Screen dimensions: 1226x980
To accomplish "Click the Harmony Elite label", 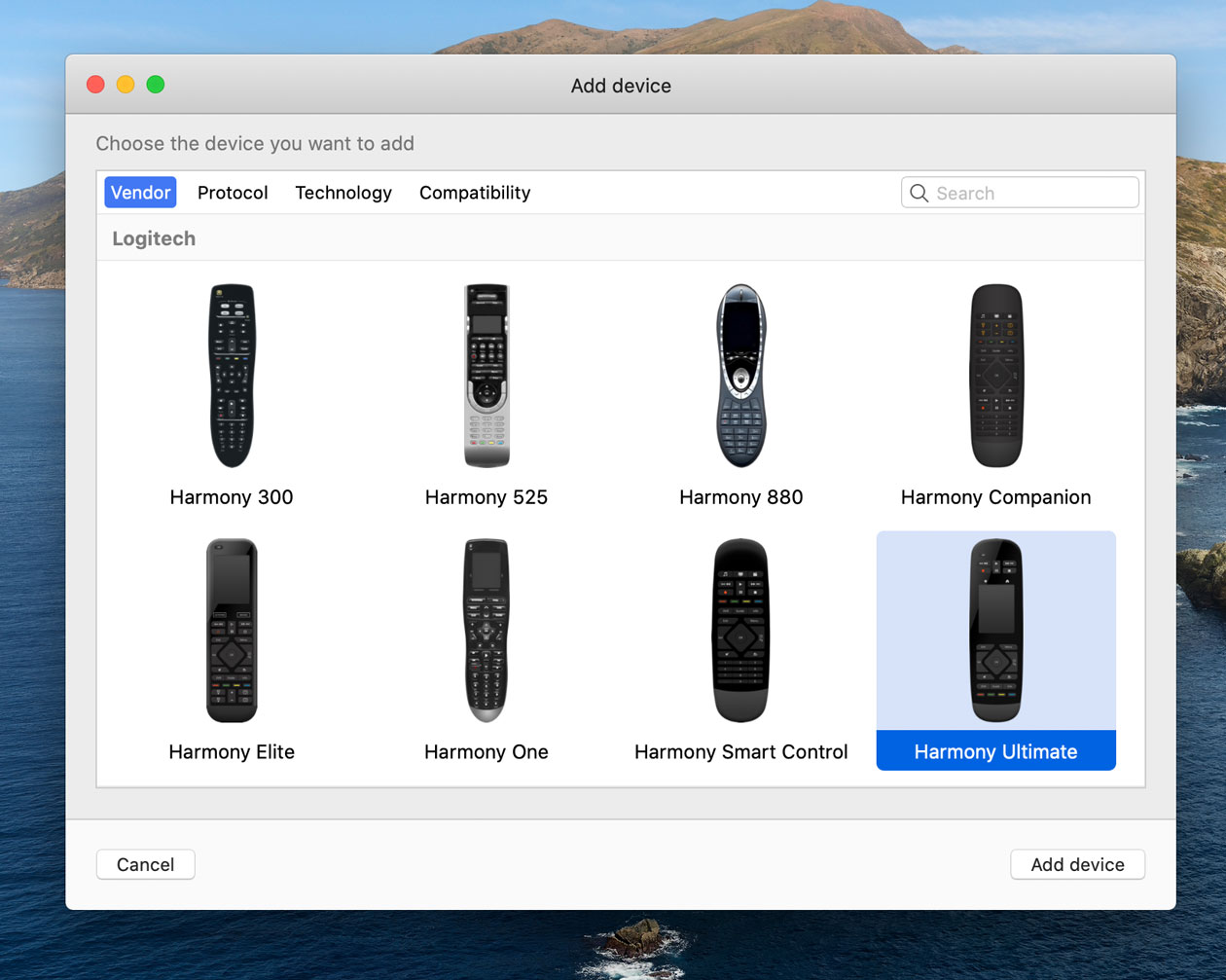I will (x=232, y=752).
